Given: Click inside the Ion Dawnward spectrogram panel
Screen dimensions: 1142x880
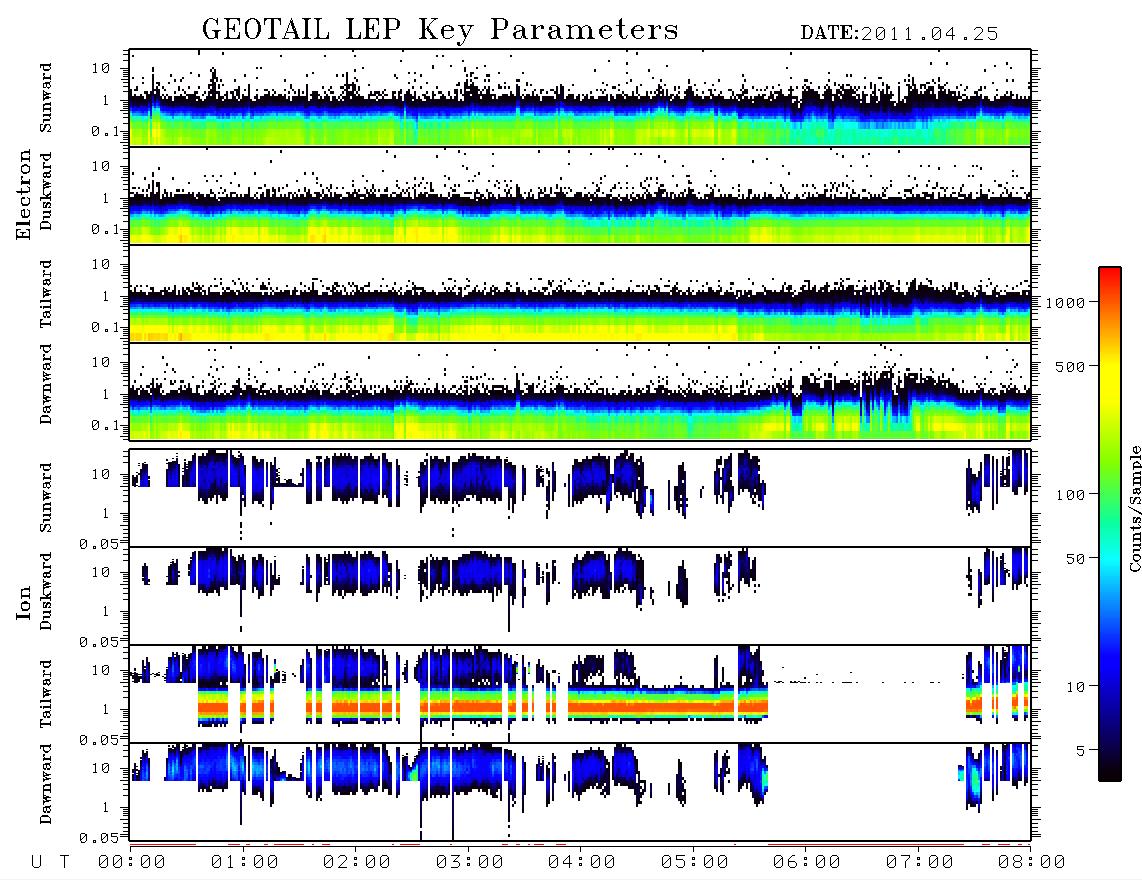Looking at the screenshot, I should click(x=580, y=791).
